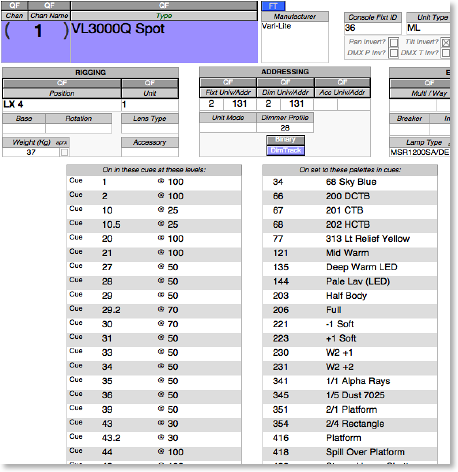Select palette 135 Deep Warm LED row
The height and width of the screenshot is (472, 458).
point(350,267)
